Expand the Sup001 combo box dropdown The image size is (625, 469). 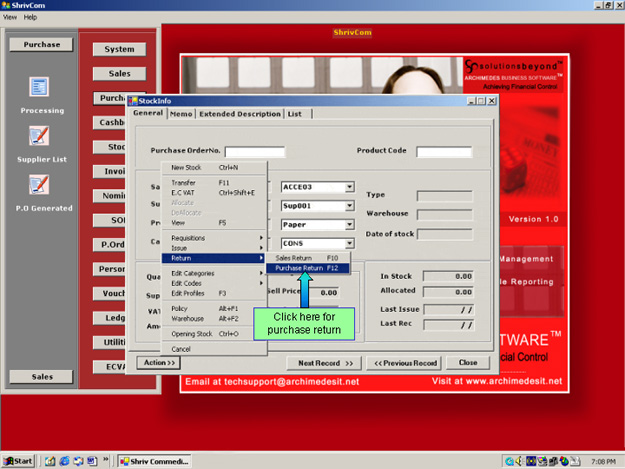click(350, 205)
